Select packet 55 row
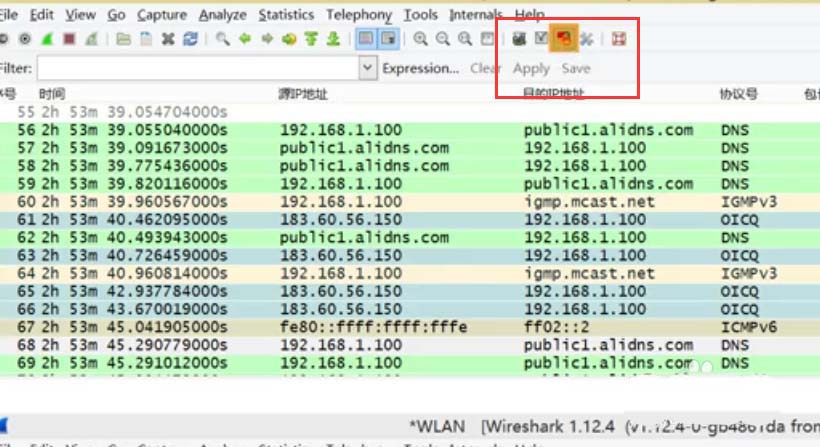Viewport: 820px width, 447px height. pos(410,112)
